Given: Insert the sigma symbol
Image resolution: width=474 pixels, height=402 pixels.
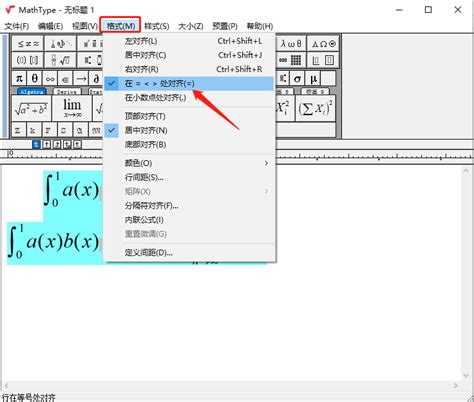Looking at the screenshot, I should tap(297, 79).
